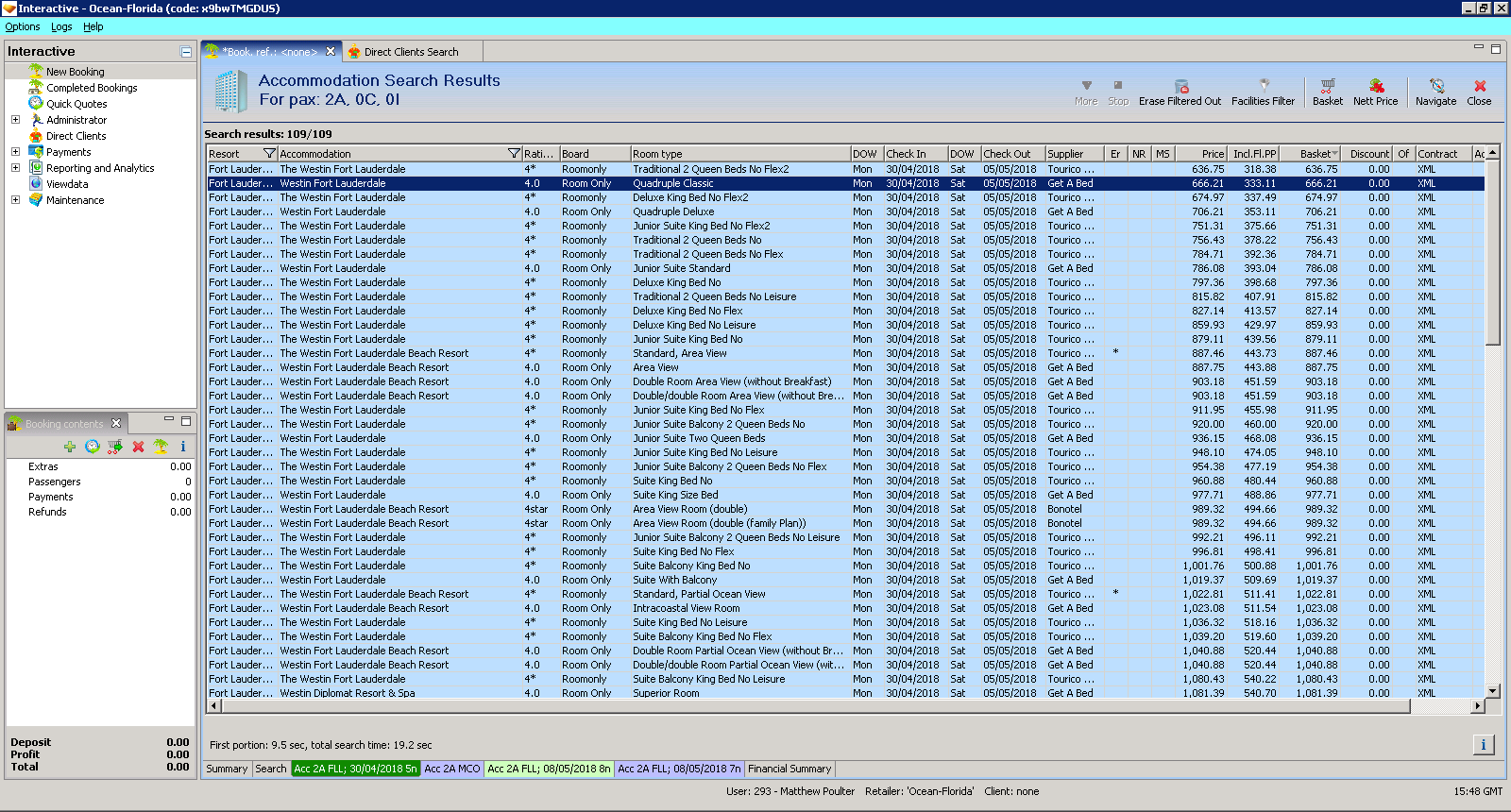Show Nett Price using toolbar icon
The height and width of the screenshot is (812, 1511).
(1376, 86)
